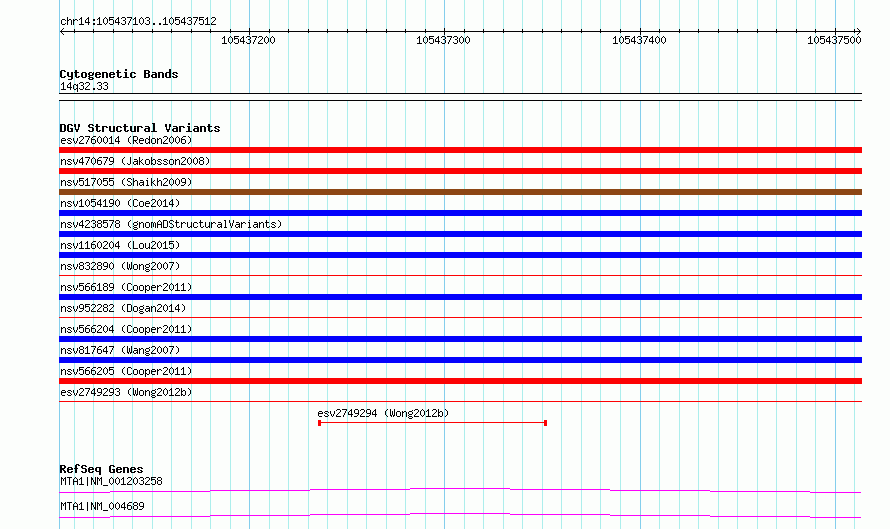The height and width of the screenshot is (529, 890).
Task: Click variant label nsv832890 (Wong2007)
Action: 120,266
